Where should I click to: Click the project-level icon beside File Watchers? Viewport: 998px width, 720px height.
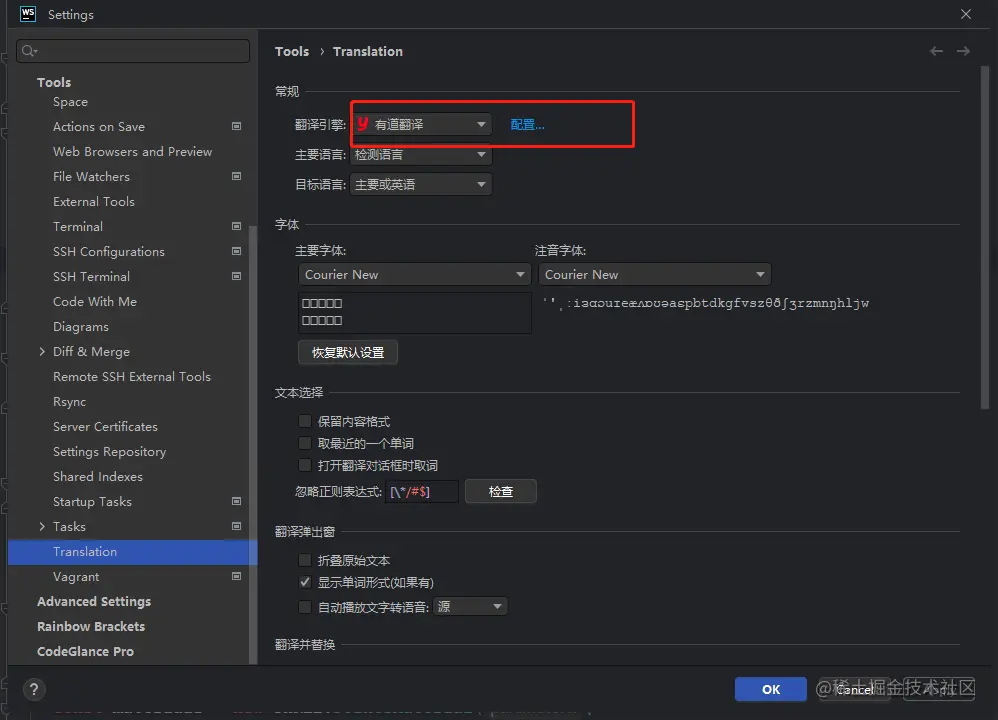coord(236,176)
